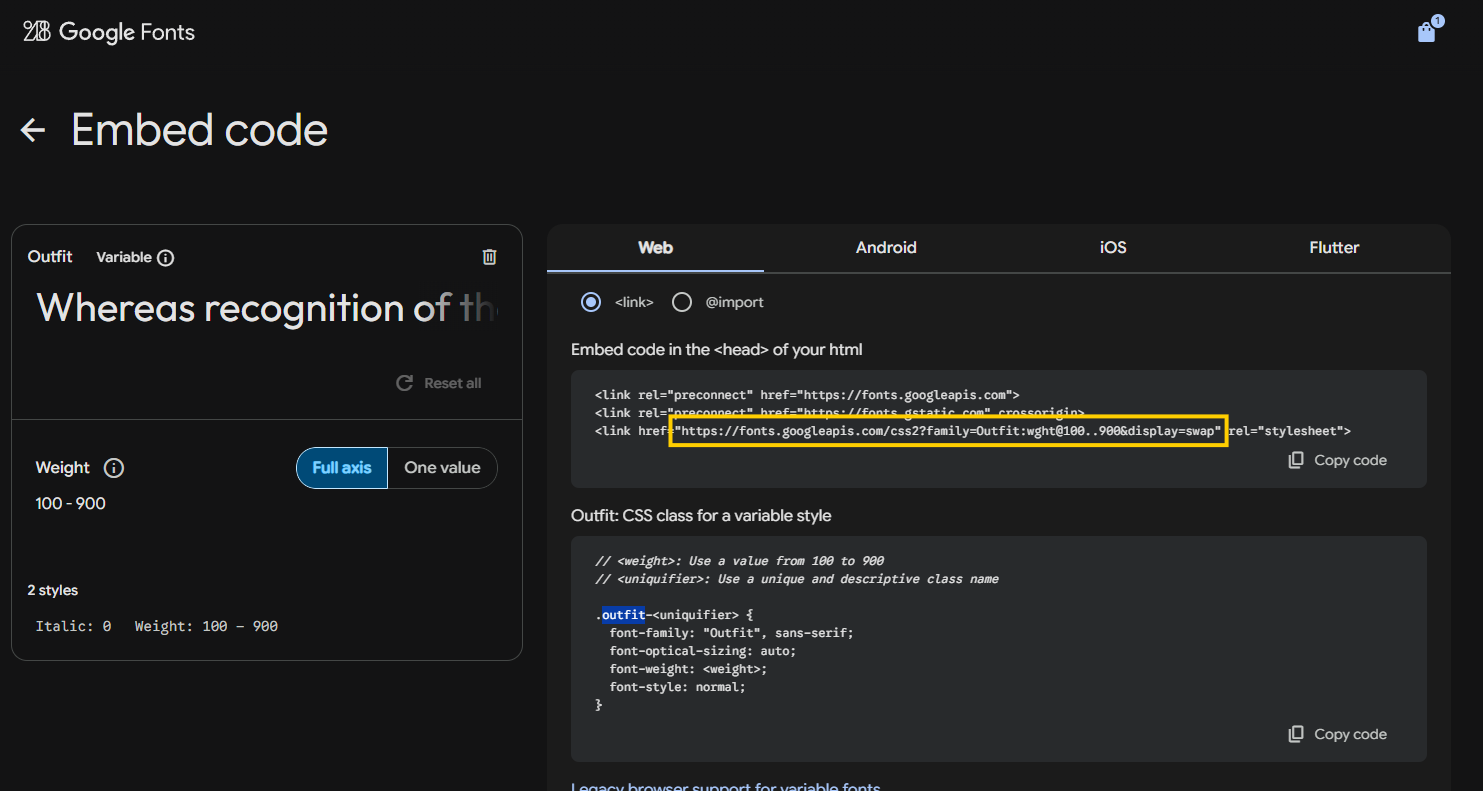
Task: Click the Embed code page heading
Action: 200,130
